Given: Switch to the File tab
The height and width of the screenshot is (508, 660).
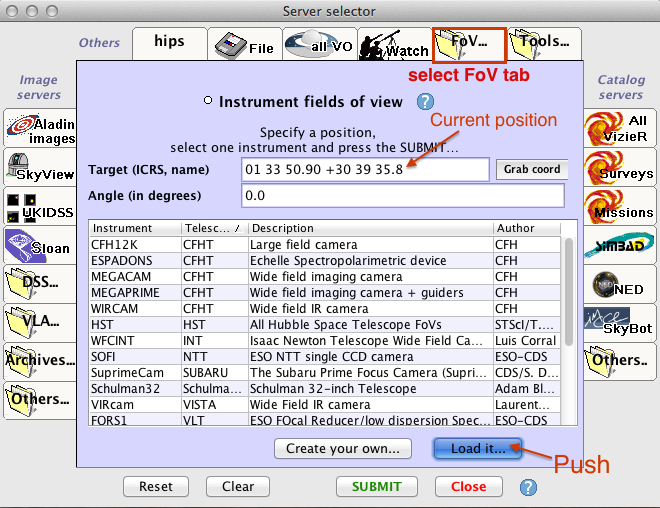Looking at the screenshot, I should [243, 45].
